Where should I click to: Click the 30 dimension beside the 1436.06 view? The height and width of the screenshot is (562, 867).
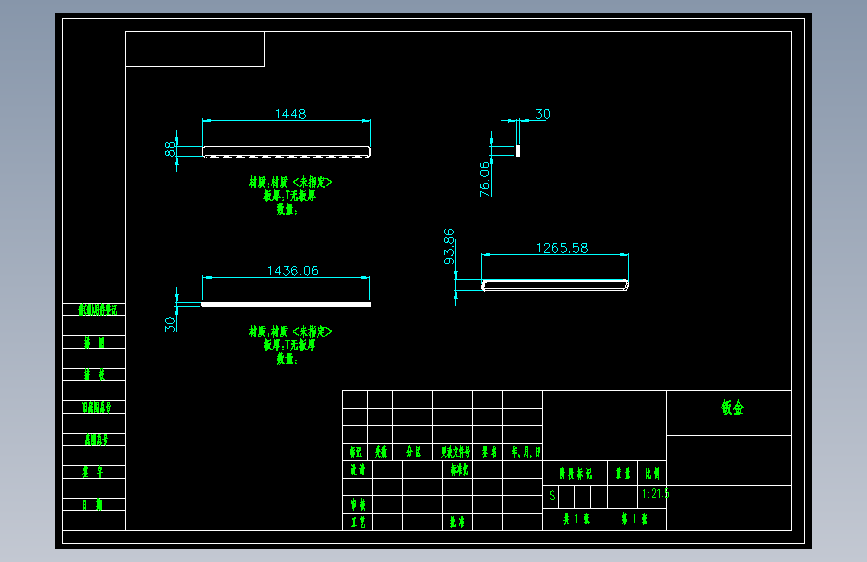tap(170, 324)
